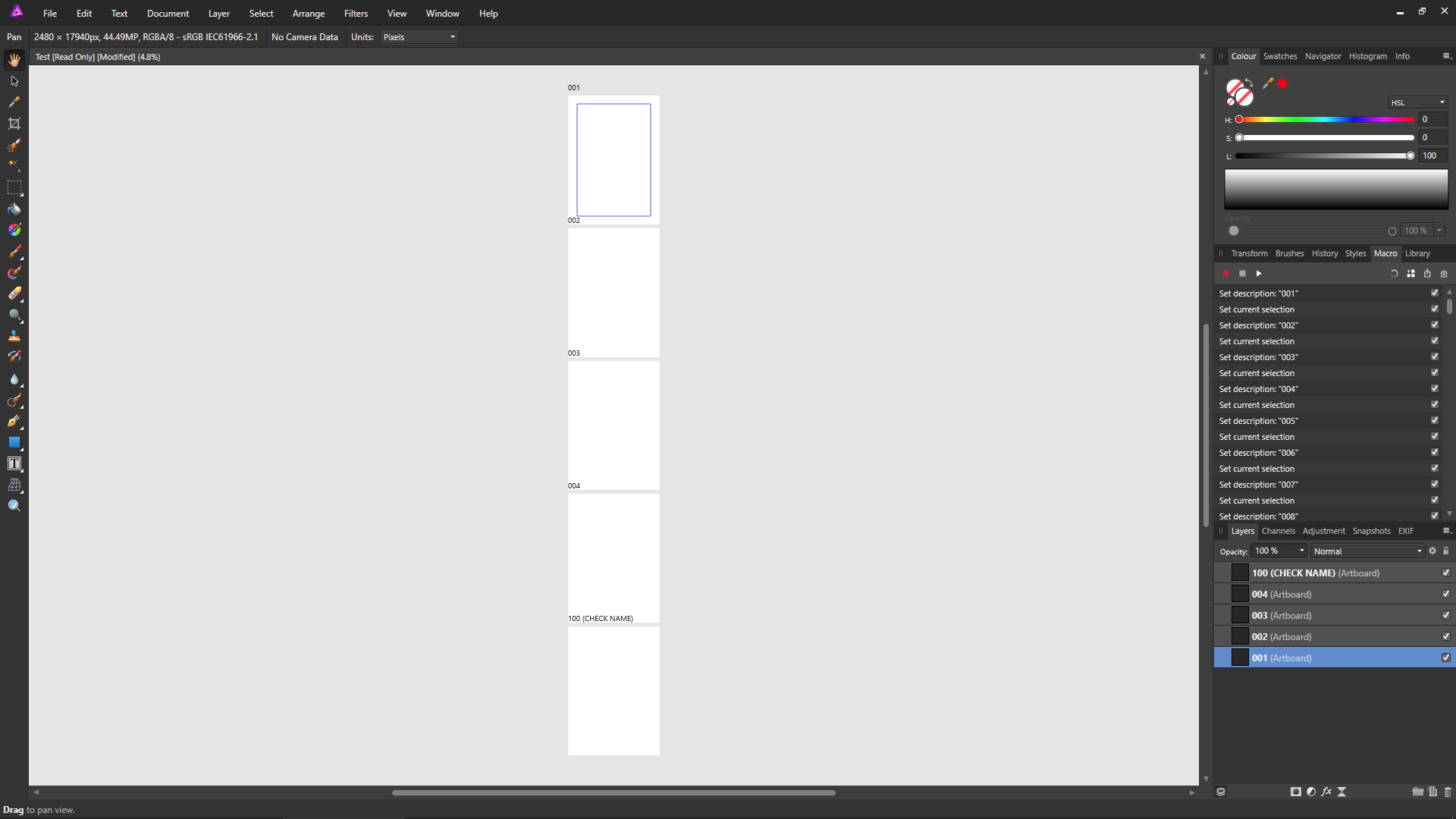Viewport: 1456px width, 819px height.
Task: Select the Healing Brush tool
Action: click(14, 400)
